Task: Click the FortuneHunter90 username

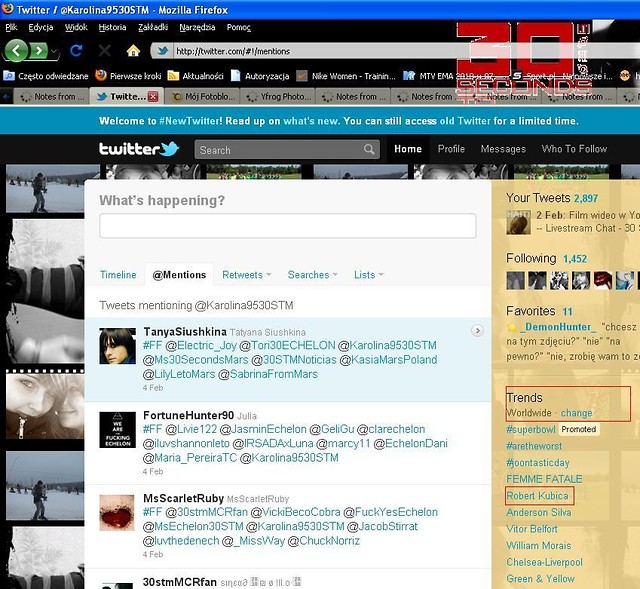Action: (189, 415)
